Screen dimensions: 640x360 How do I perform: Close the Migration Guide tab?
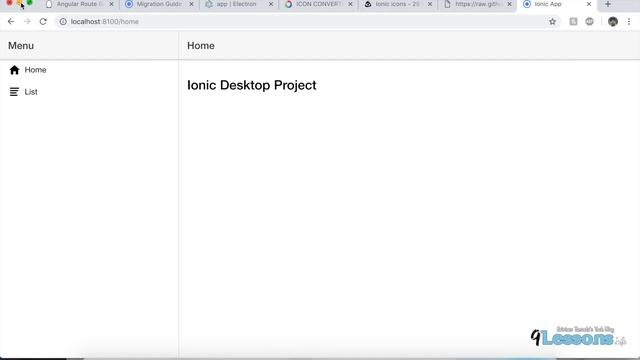pyautogui.click(x=191, y=4)
